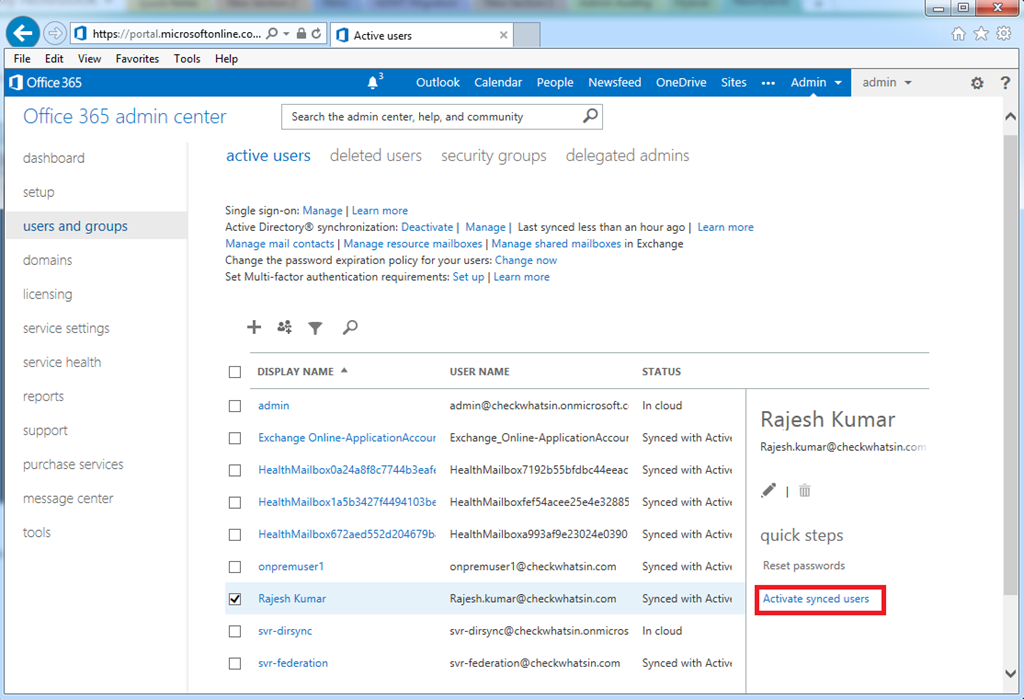Check the HealthMailbox0a24a8f8c row checkbox
Screen dimensions: 1024x699
tap(235, 470)
